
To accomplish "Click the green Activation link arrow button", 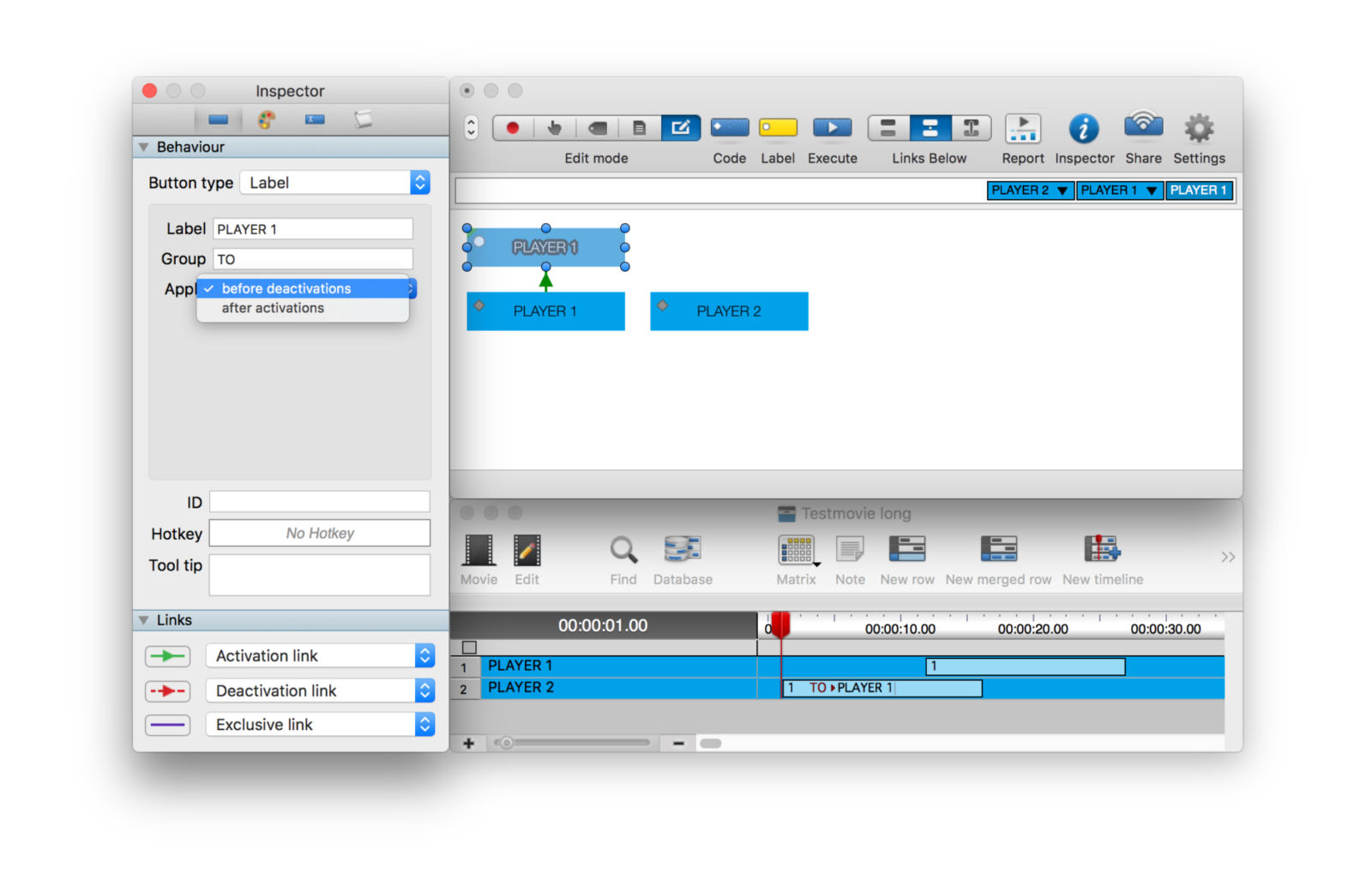I will [x=167, y=656].
